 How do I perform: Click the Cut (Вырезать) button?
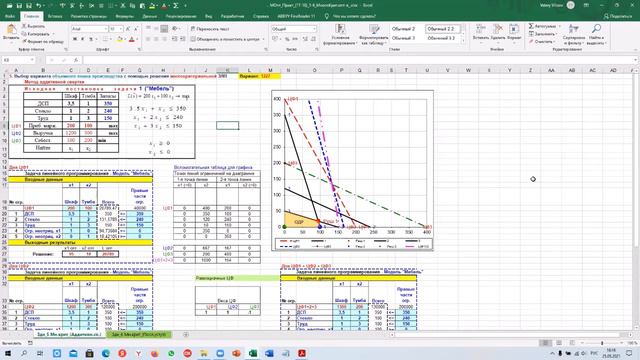tap(34, 26)
